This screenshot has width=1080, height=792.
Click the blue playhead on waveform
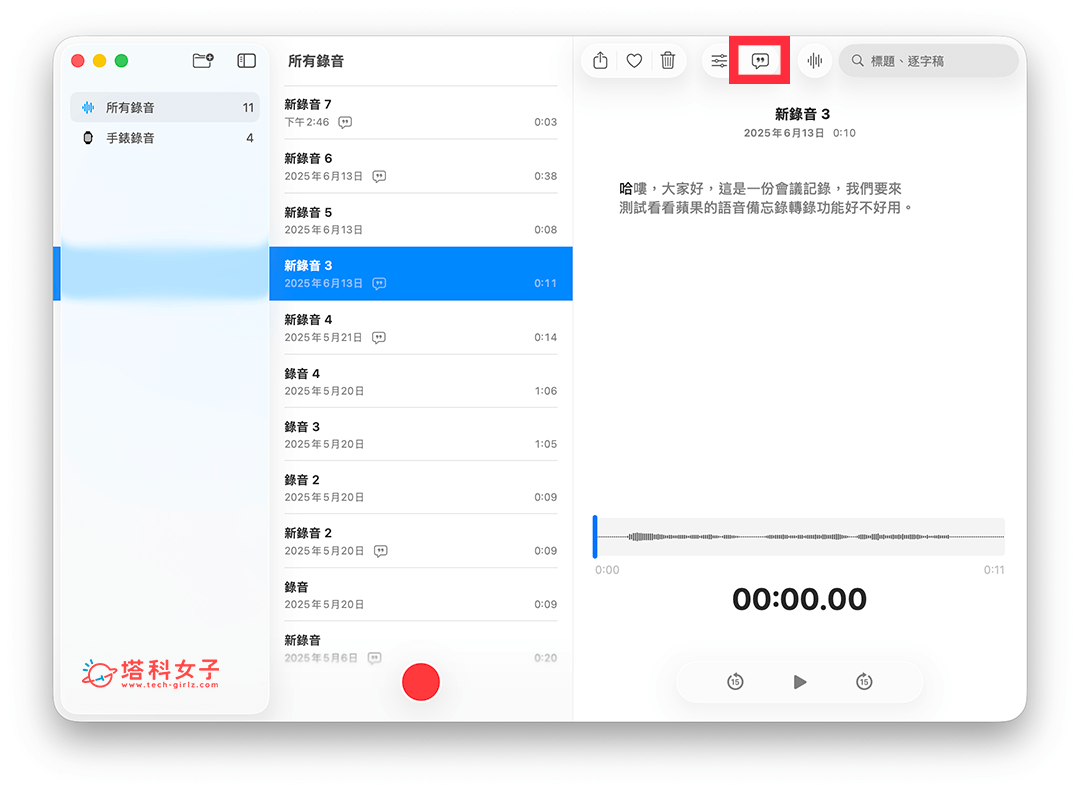click(595, 536)
